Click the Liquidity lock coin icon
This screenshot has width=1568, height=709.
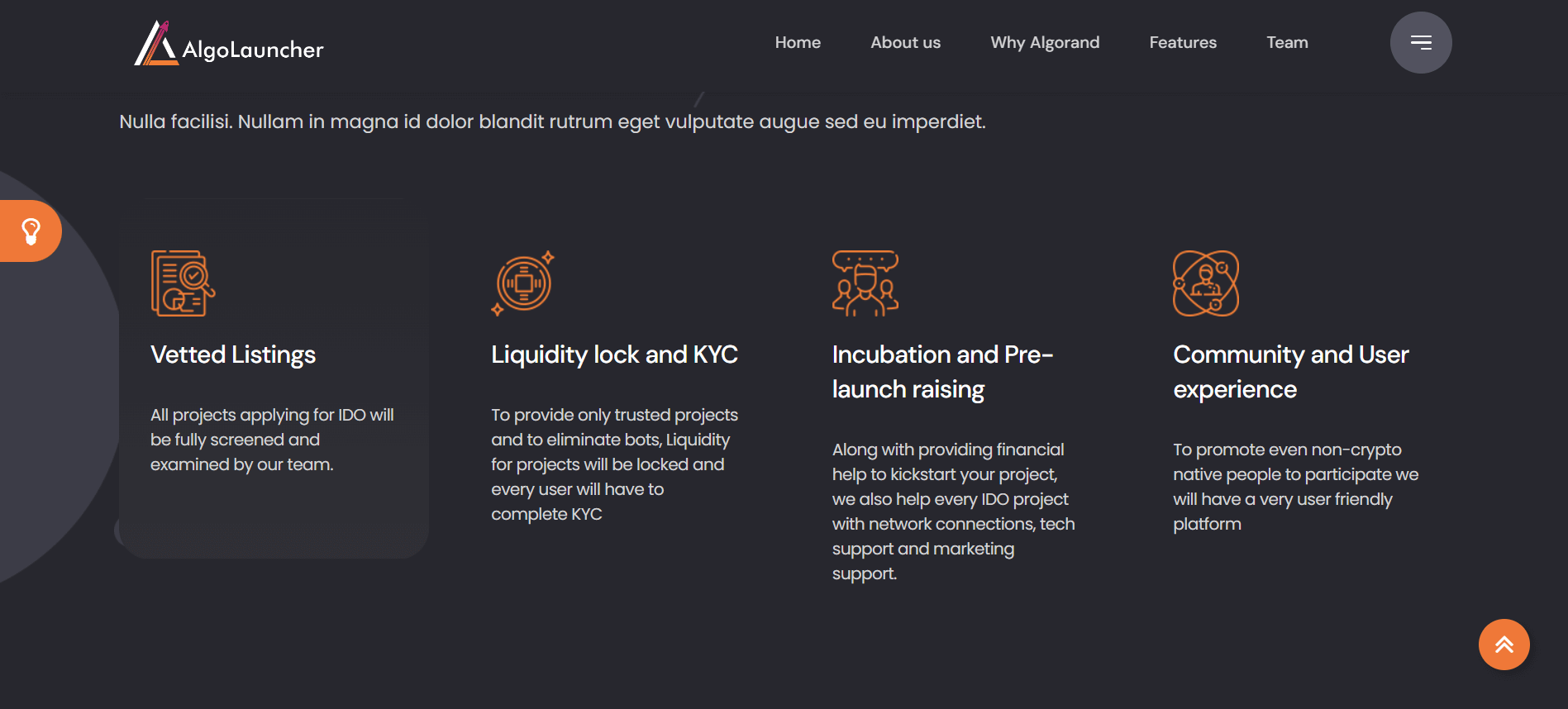(522, 283)
